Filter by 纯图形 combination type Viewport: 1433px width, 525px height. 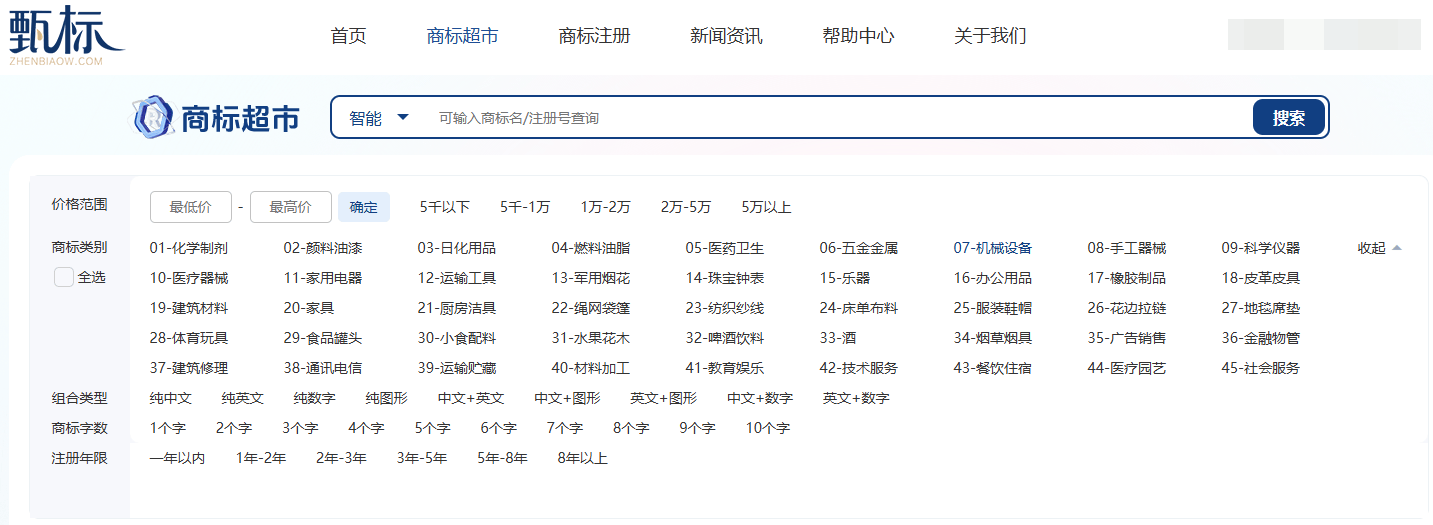click(x=386, y=398)
